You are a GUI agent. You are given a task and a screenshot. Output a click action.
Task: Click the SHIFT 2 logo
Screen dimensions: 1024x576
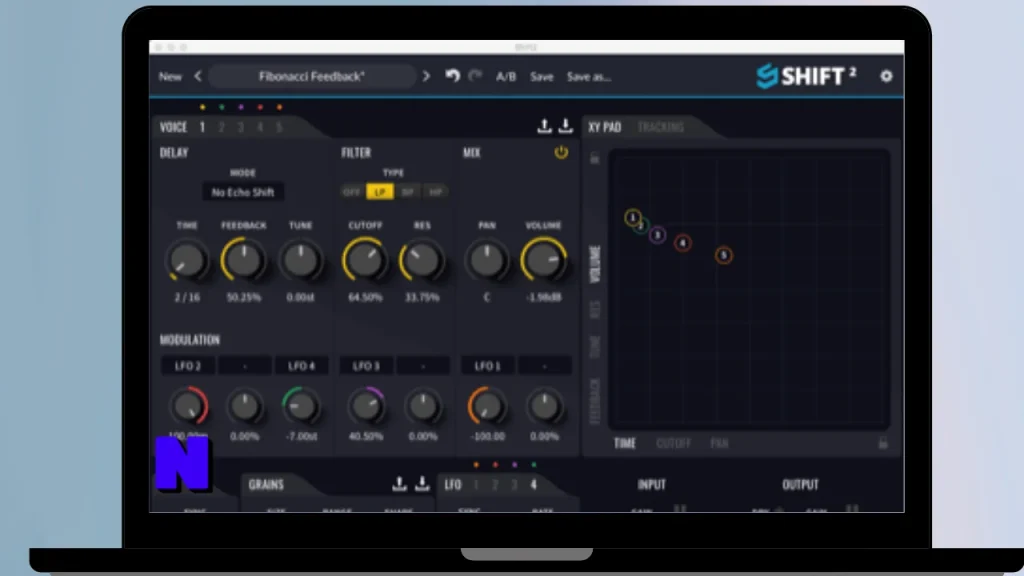pyautogui.click(x=807, y=76)
